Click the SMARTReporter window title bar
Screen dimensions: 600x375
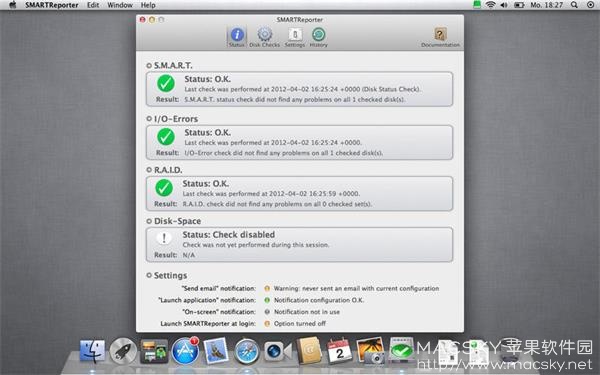click(x=300, y=20)
